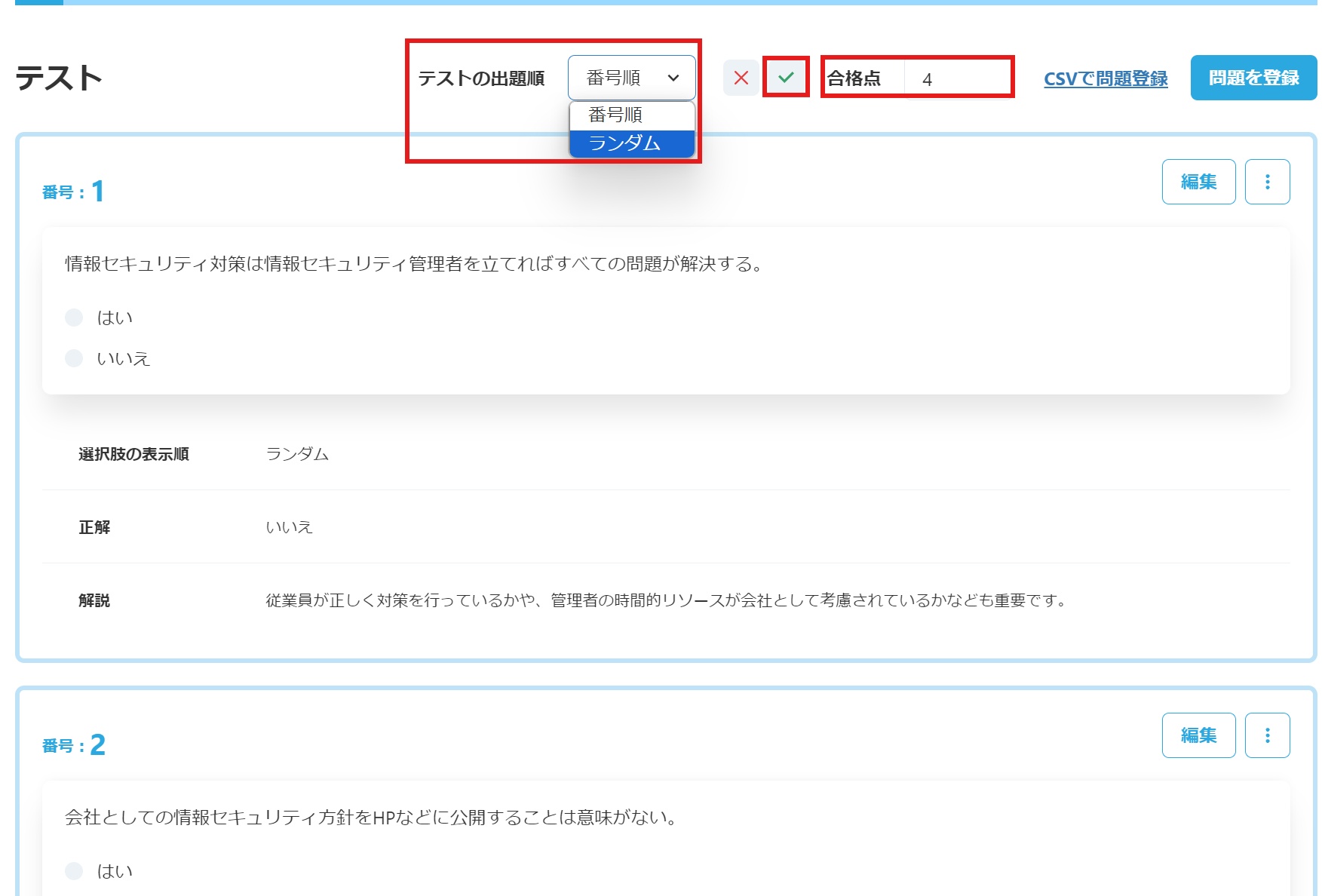Select the いいえ radio for question 1
The height and width of the screenshot is (896, 1322).
(74, 358)
